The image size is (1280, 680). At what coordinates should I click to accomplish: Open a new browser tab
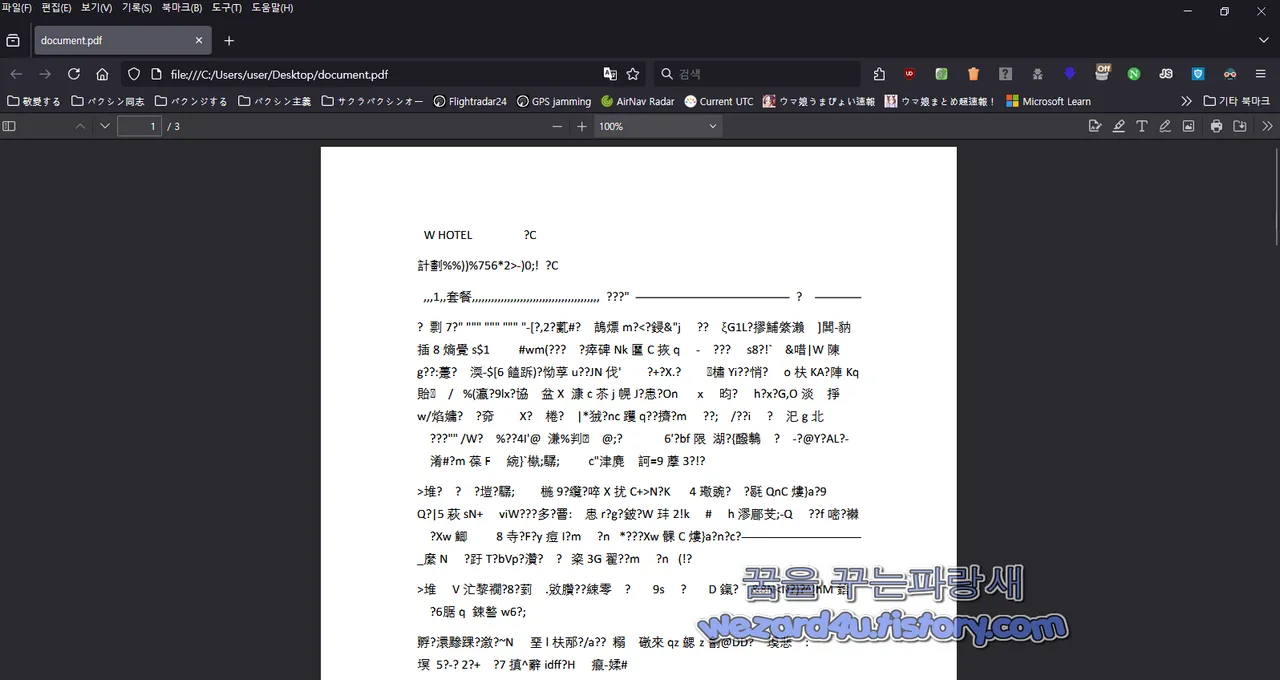pyautogui.click(x=229, y=40)
